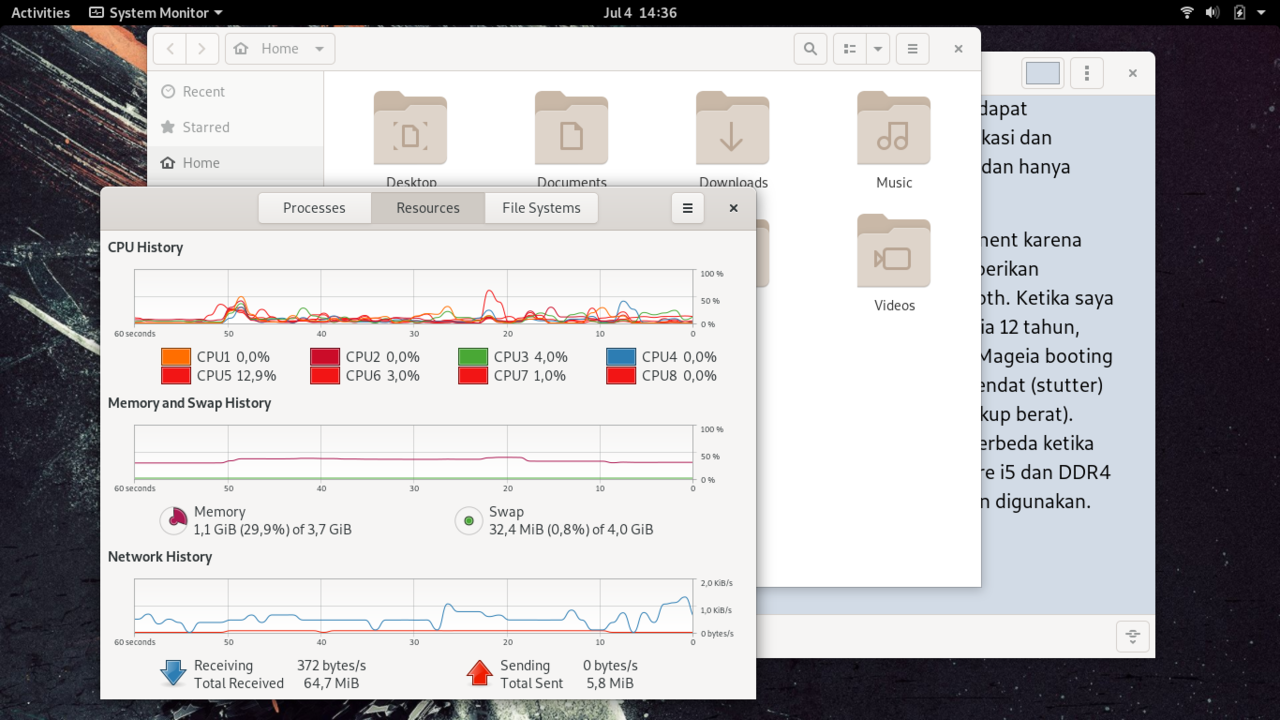Image resolution: width=1280 pixels, height=720 pixels.
Task: Open System Monitor hamburger menu
Action: click(687, 208)
